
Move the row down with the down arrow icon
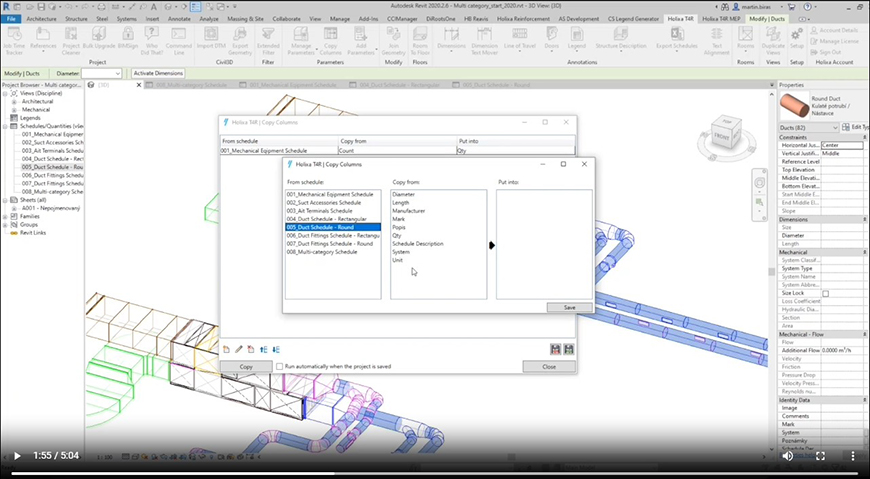pyautogui.click(x=276, y=350)
